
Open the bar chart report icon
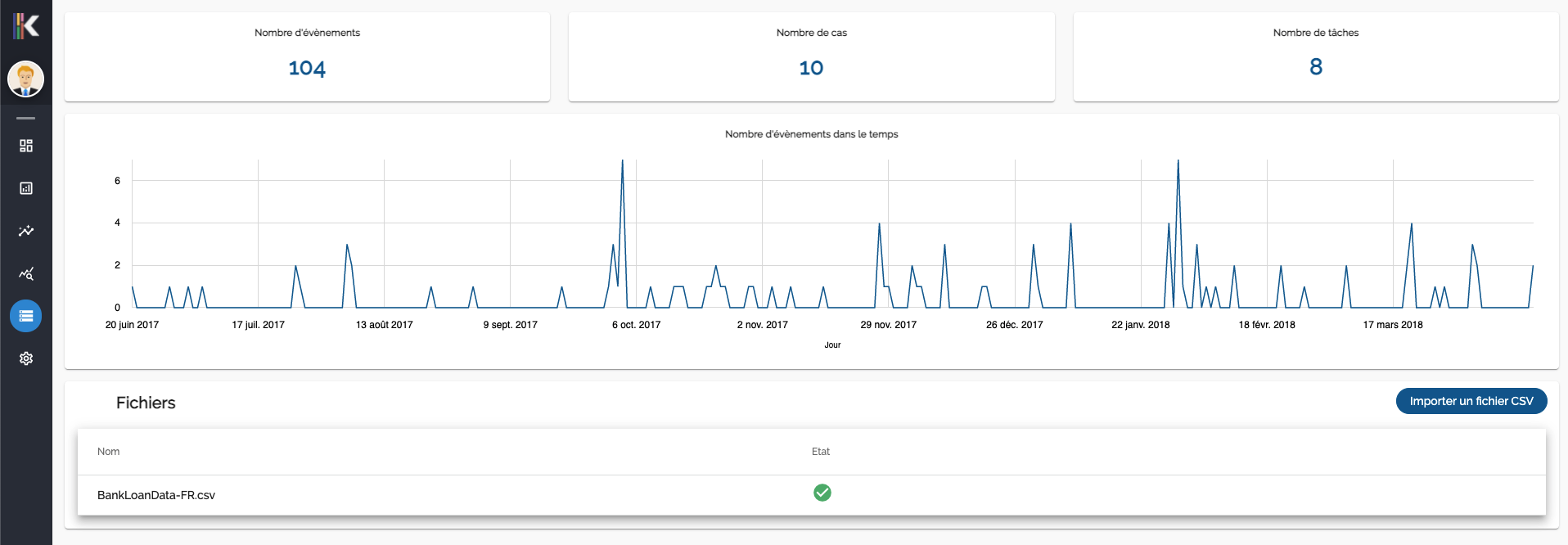tap(26, 188)
